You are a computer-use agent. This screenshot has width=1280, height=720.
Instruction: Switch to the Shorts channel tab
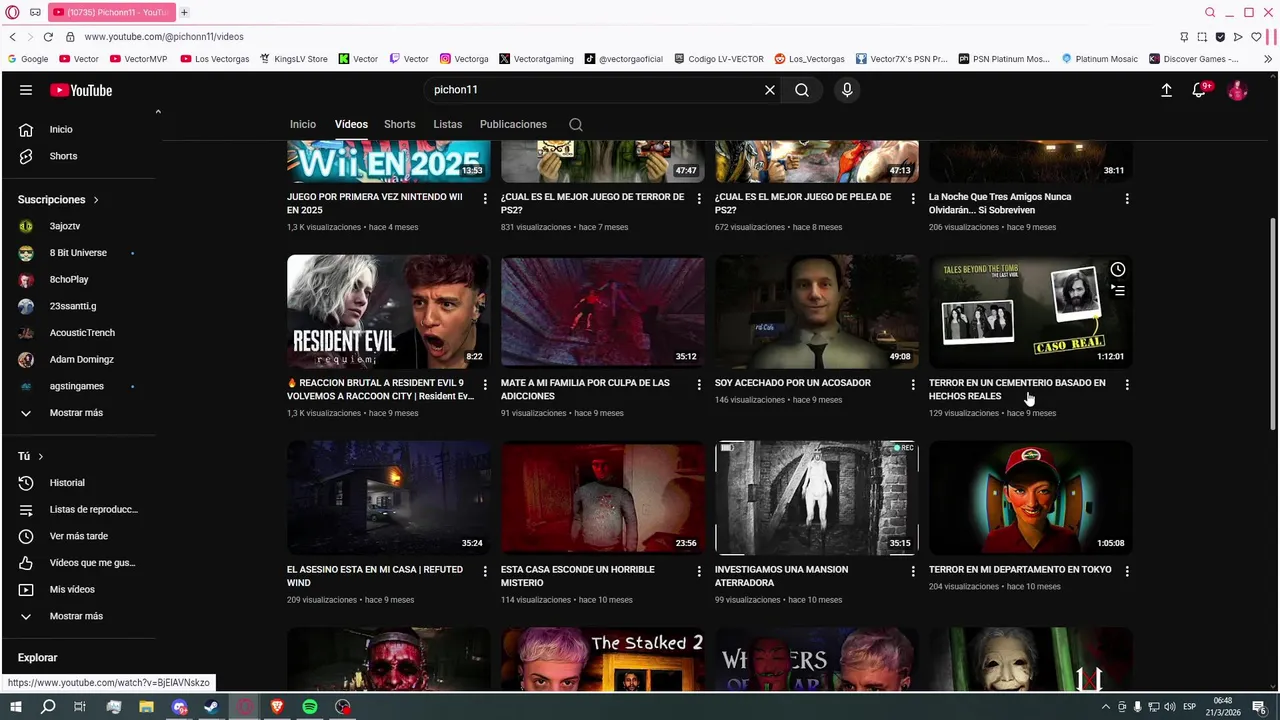click(400, 125)
